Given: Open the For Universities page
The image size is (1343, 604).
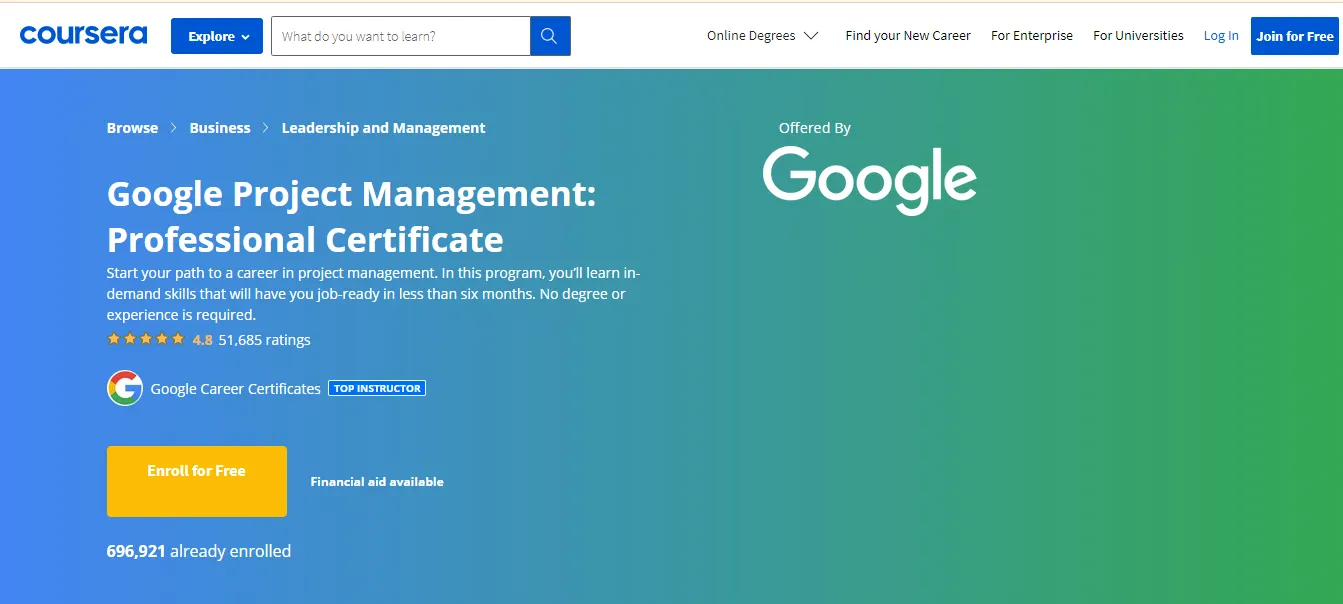Looking at the screenshot, I should click(x=1137, y=35).
